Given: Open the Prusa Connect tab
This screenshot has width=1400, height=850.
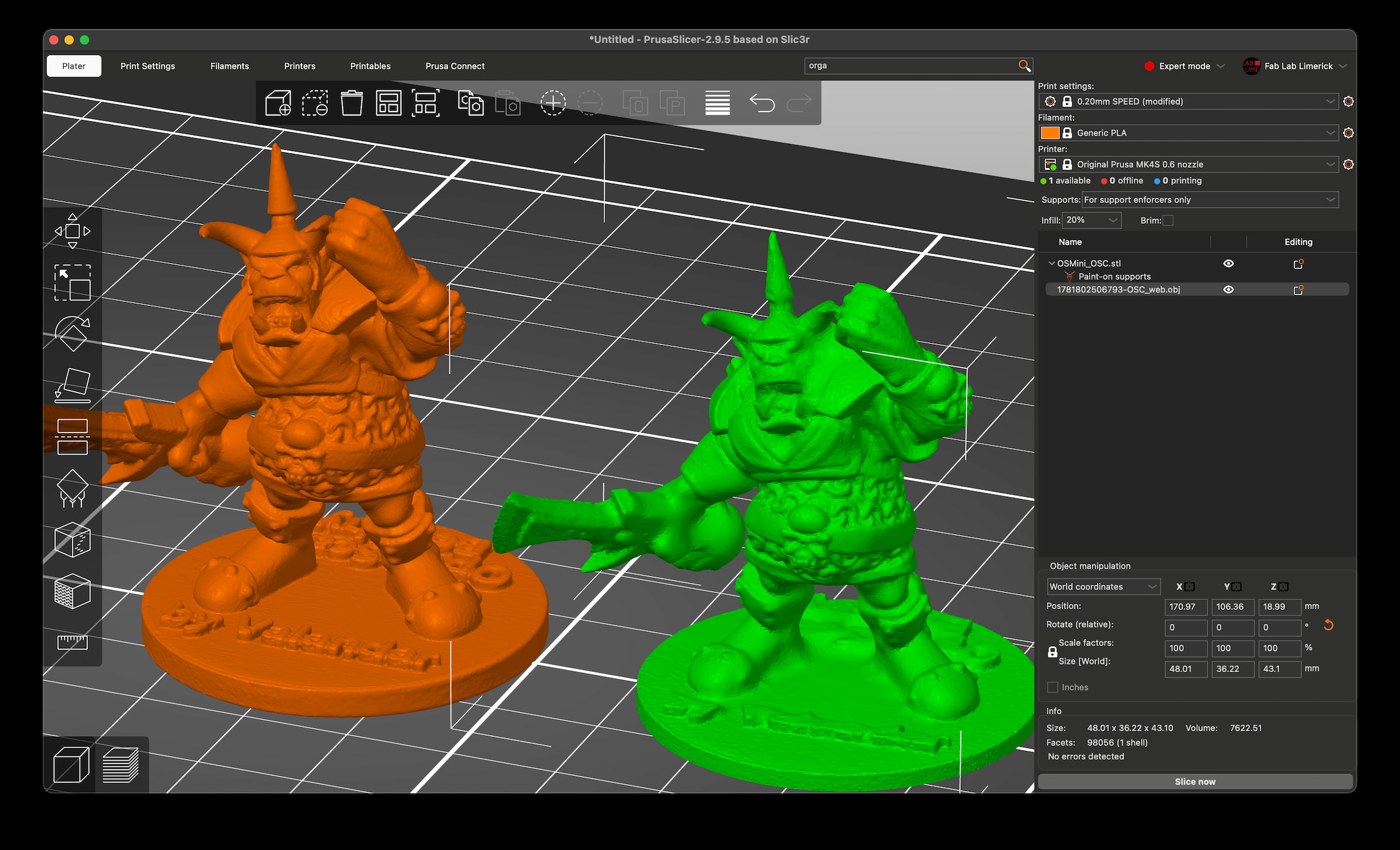Looking at the screenshot, I should point(455,66).
